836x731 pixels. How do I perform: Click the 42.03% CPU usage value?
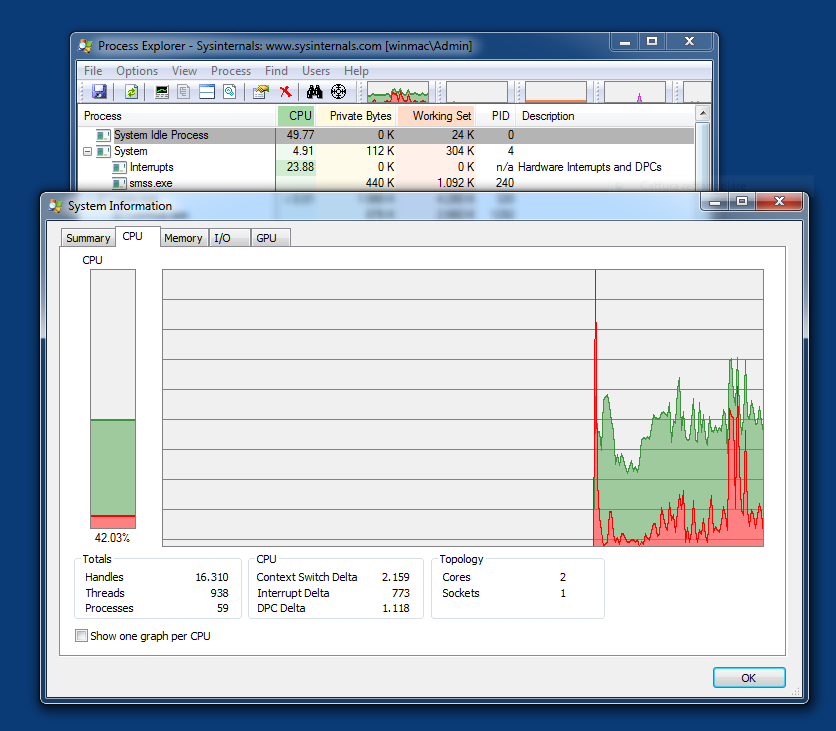(112, 537)
